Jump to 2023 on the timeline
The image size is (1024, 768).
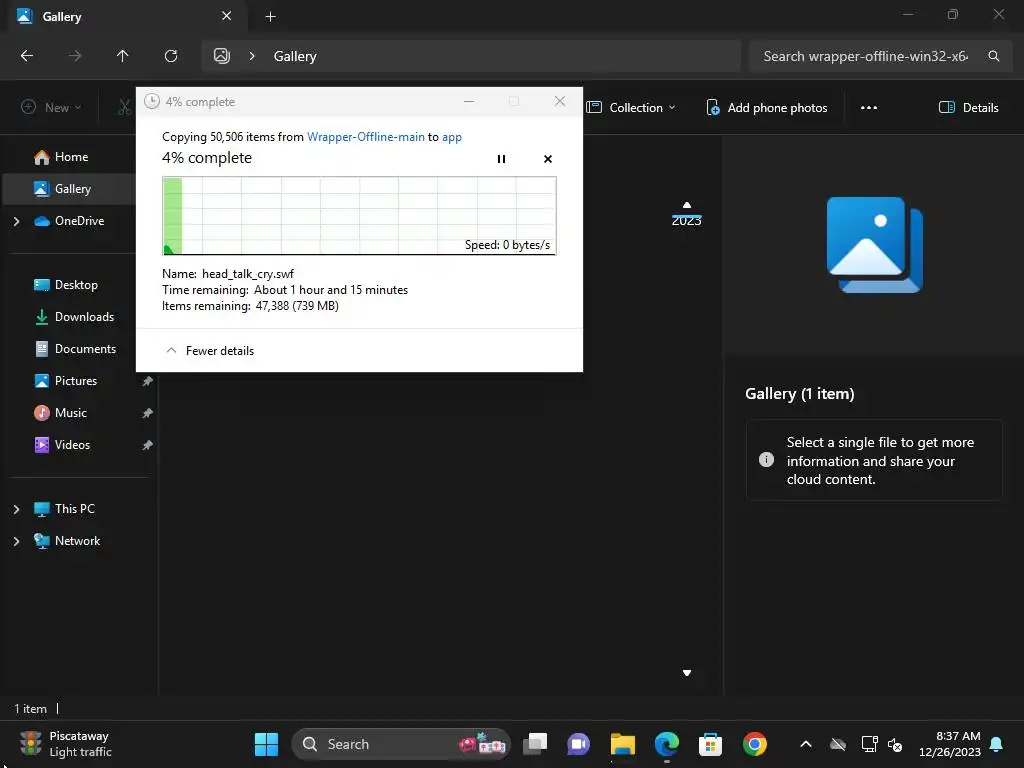pyautogui.click(x=686, y=221)
